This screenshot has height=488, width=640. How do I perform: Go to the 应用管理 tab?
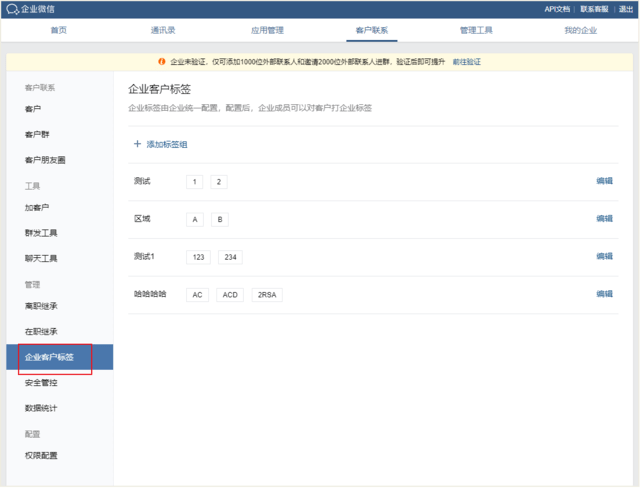coord(267,31)
